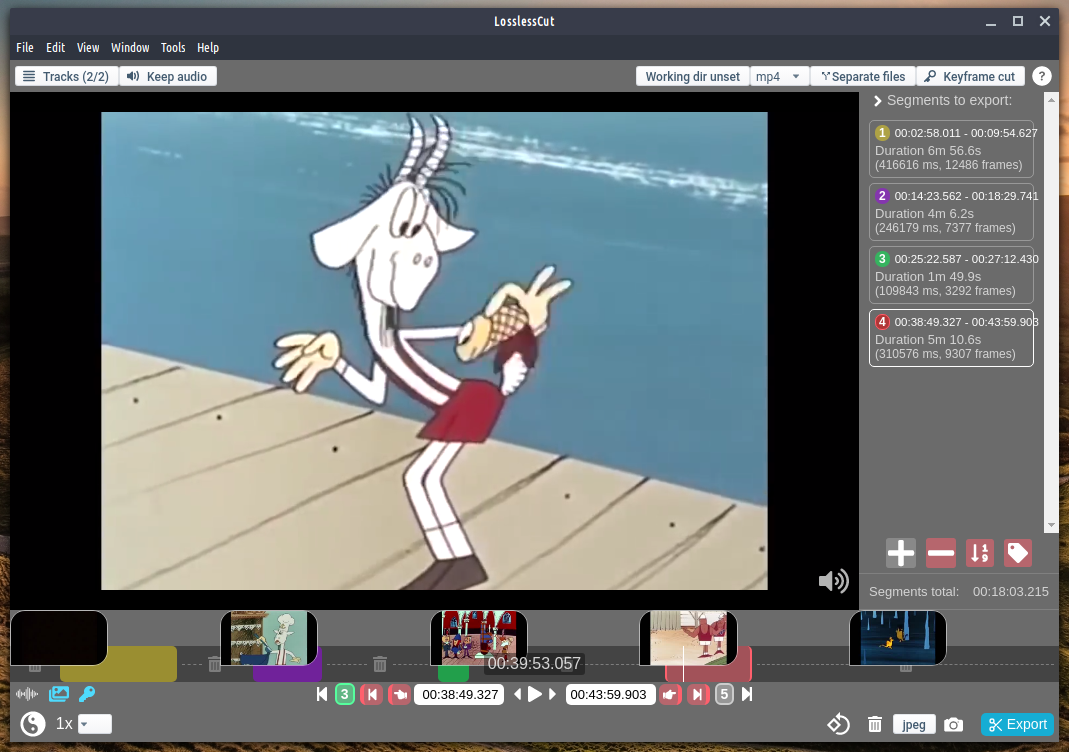This screenshot has width=1069, height=752.
Task: Open the timeline zoom 1x dropdown
Action: point(95,724)
